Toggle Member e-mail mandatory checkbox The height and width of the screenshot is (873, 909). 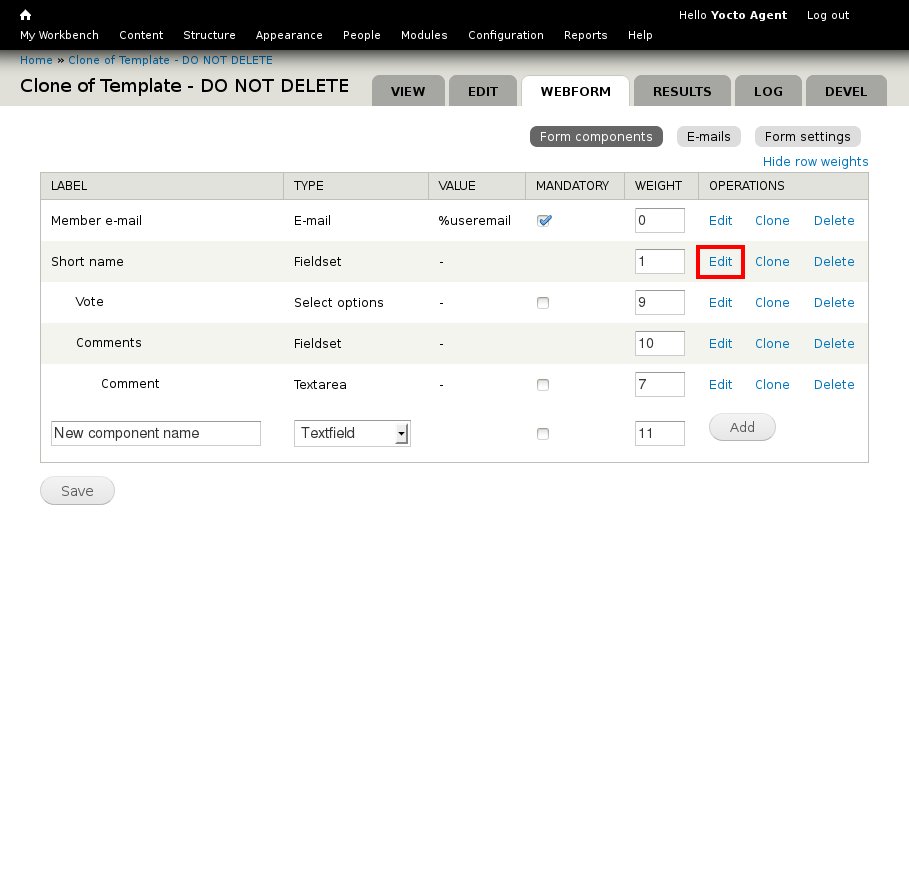point(543,221)
